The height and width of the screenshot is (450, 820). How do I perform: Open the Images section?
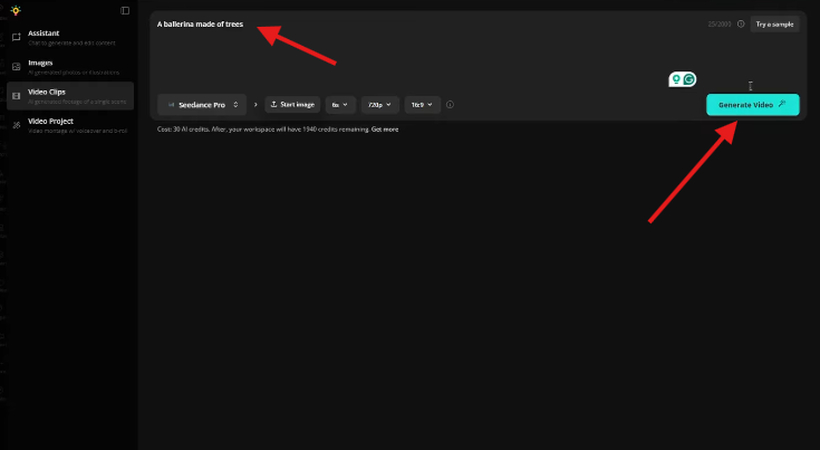[70, 67]
